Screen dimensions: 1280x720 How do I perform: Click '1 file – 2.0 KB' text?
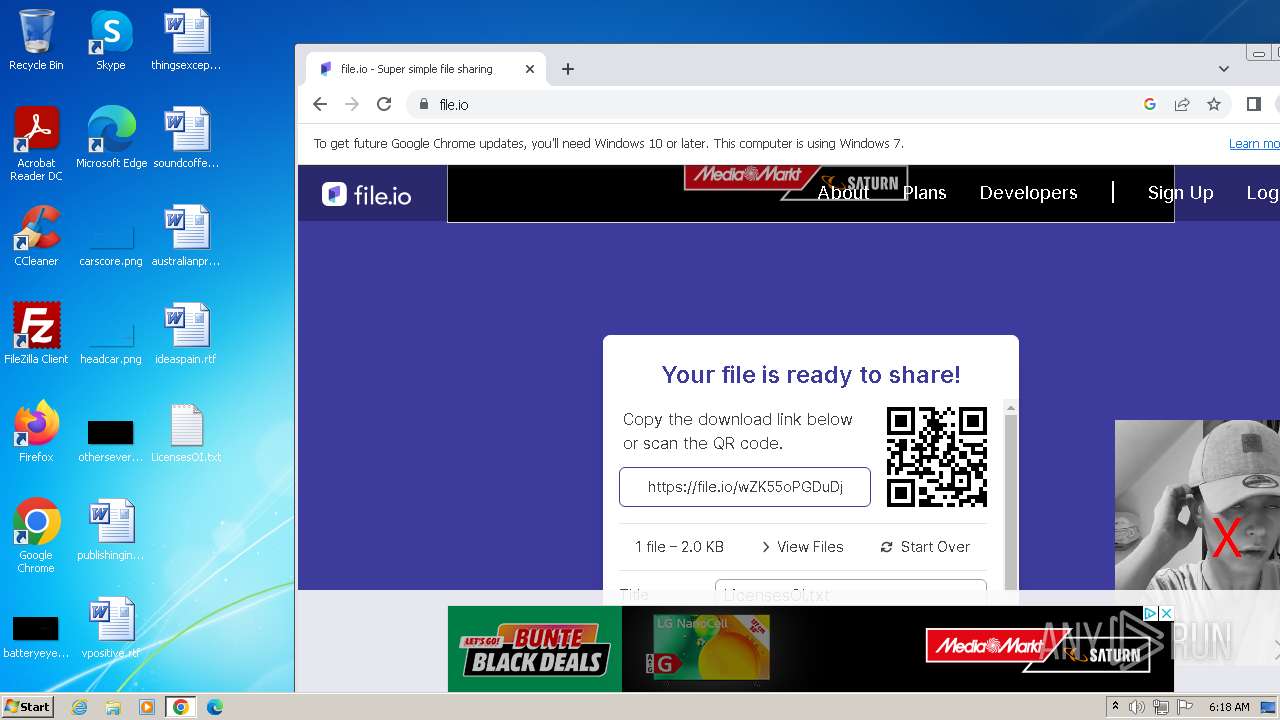(679, 547)
